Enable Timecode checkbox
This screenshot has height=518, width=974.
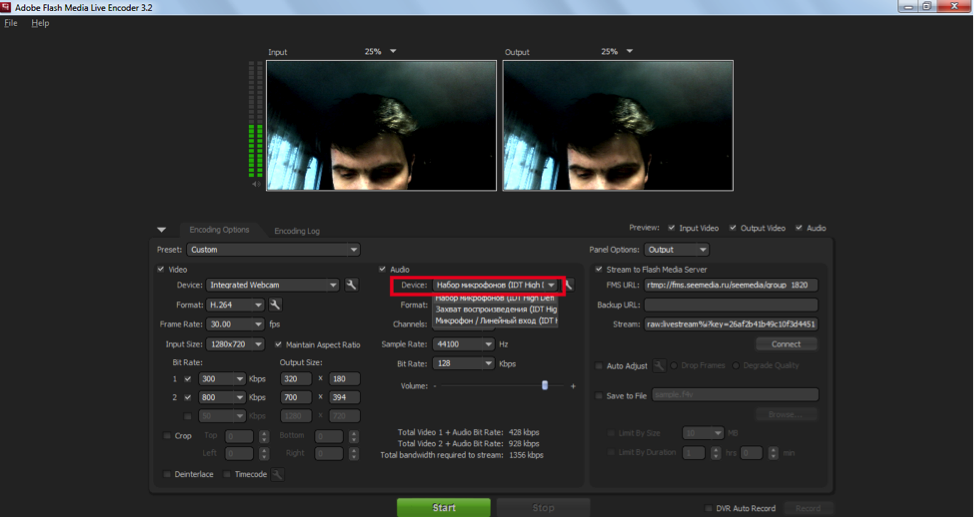(227, 475)
